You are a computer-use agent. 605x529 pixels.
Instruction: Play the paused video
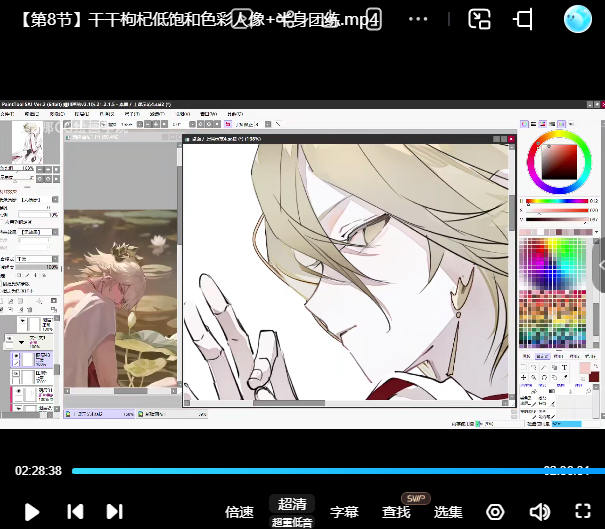click(32, 512)
